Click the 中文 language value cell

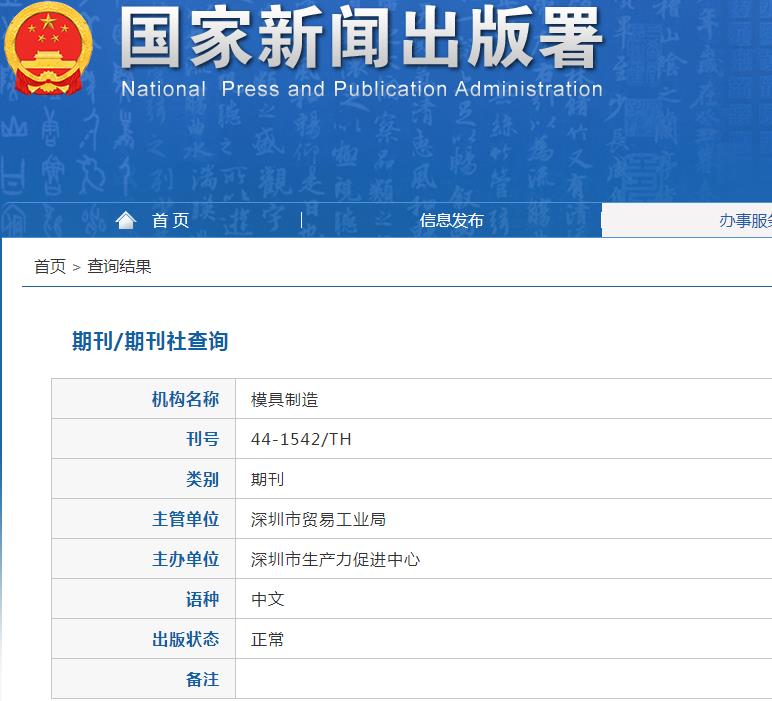pos(267,599)
